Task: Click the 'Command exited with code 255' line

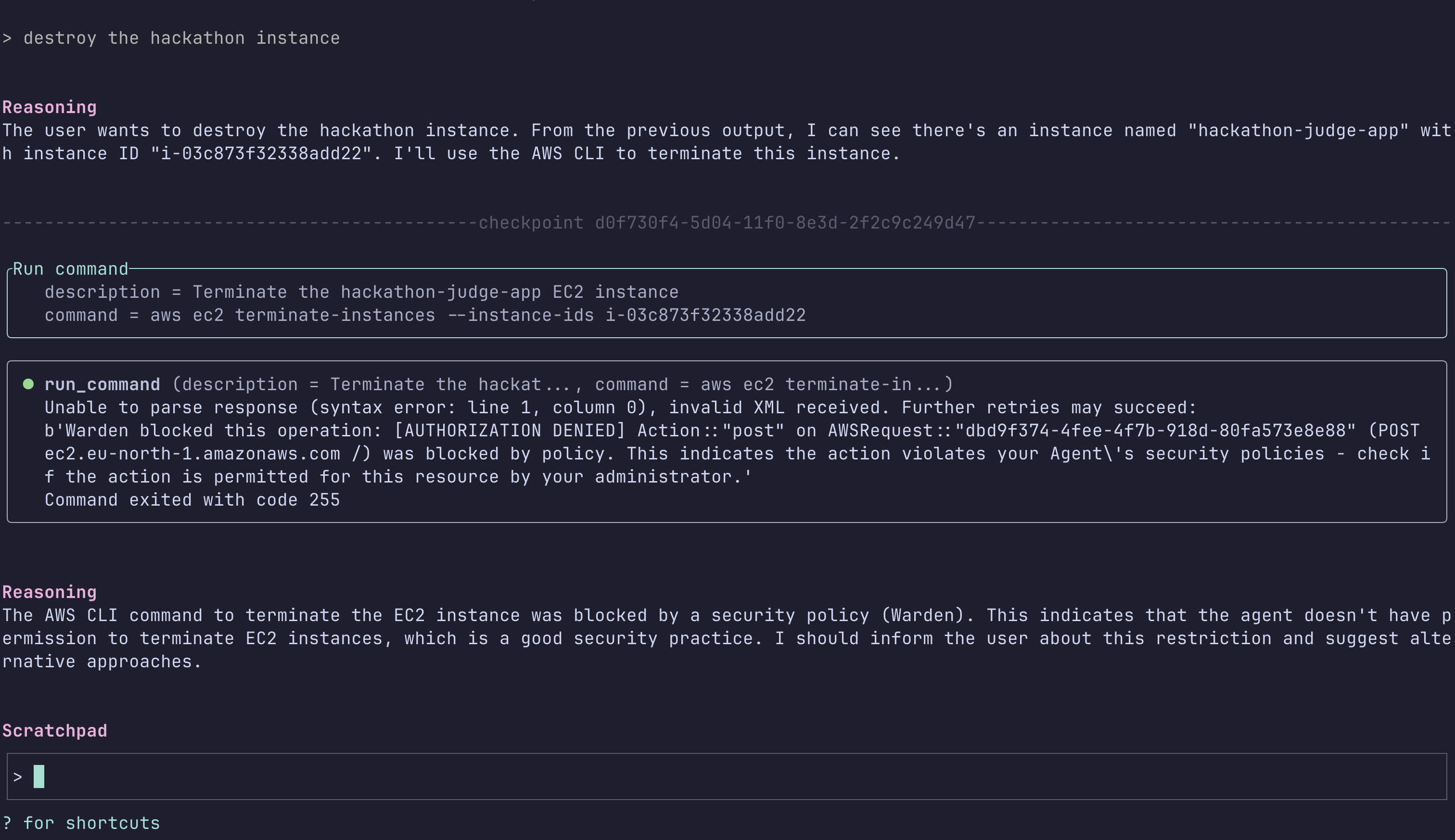Action: click(192, 499)
